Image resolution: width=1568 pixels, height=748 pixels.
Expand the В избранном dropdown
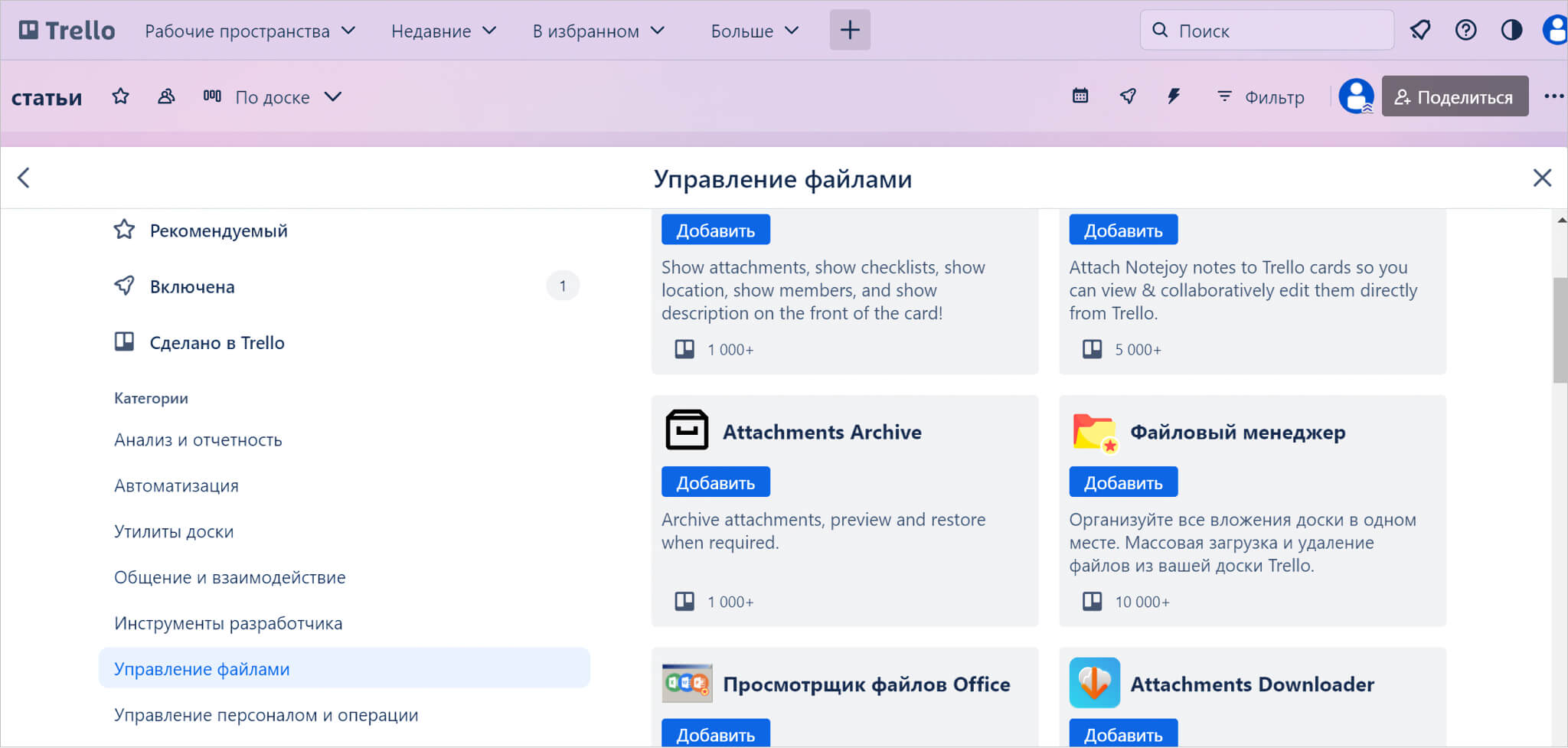click(599, 31)
